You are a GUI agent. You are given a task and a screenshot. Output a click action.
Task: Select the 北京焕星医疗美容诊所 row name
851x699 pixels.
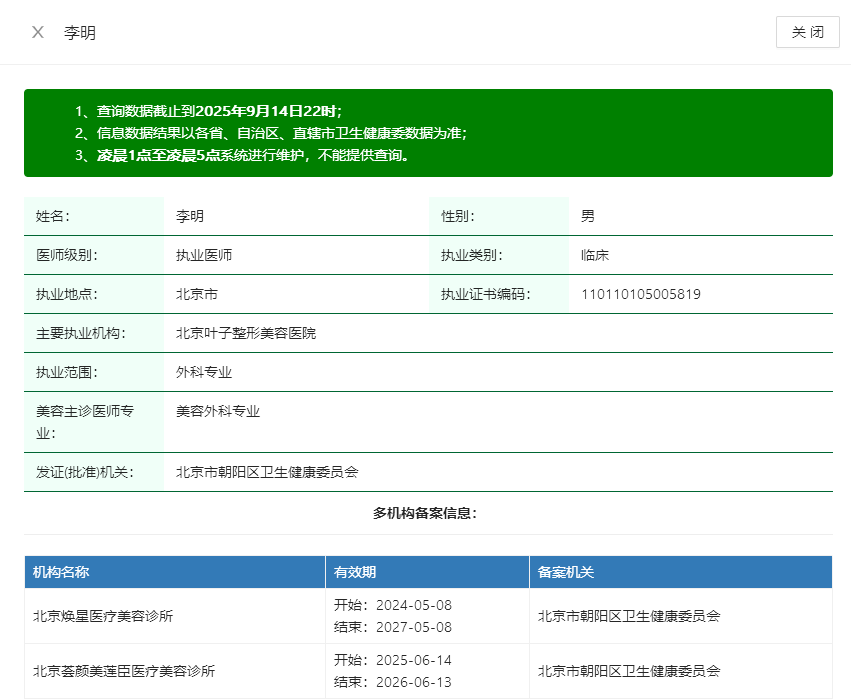(103, 616)
